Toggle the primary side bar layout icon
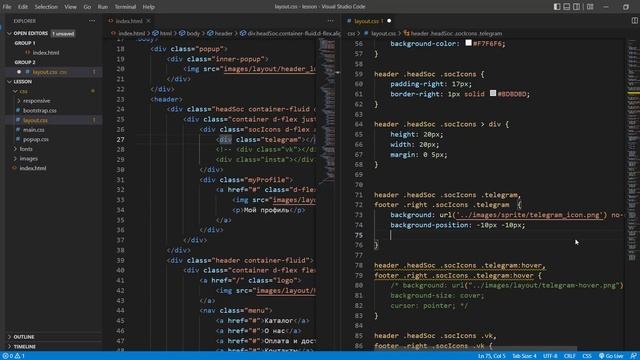This screenshot has width=640, height=360. tap(557, 7)
